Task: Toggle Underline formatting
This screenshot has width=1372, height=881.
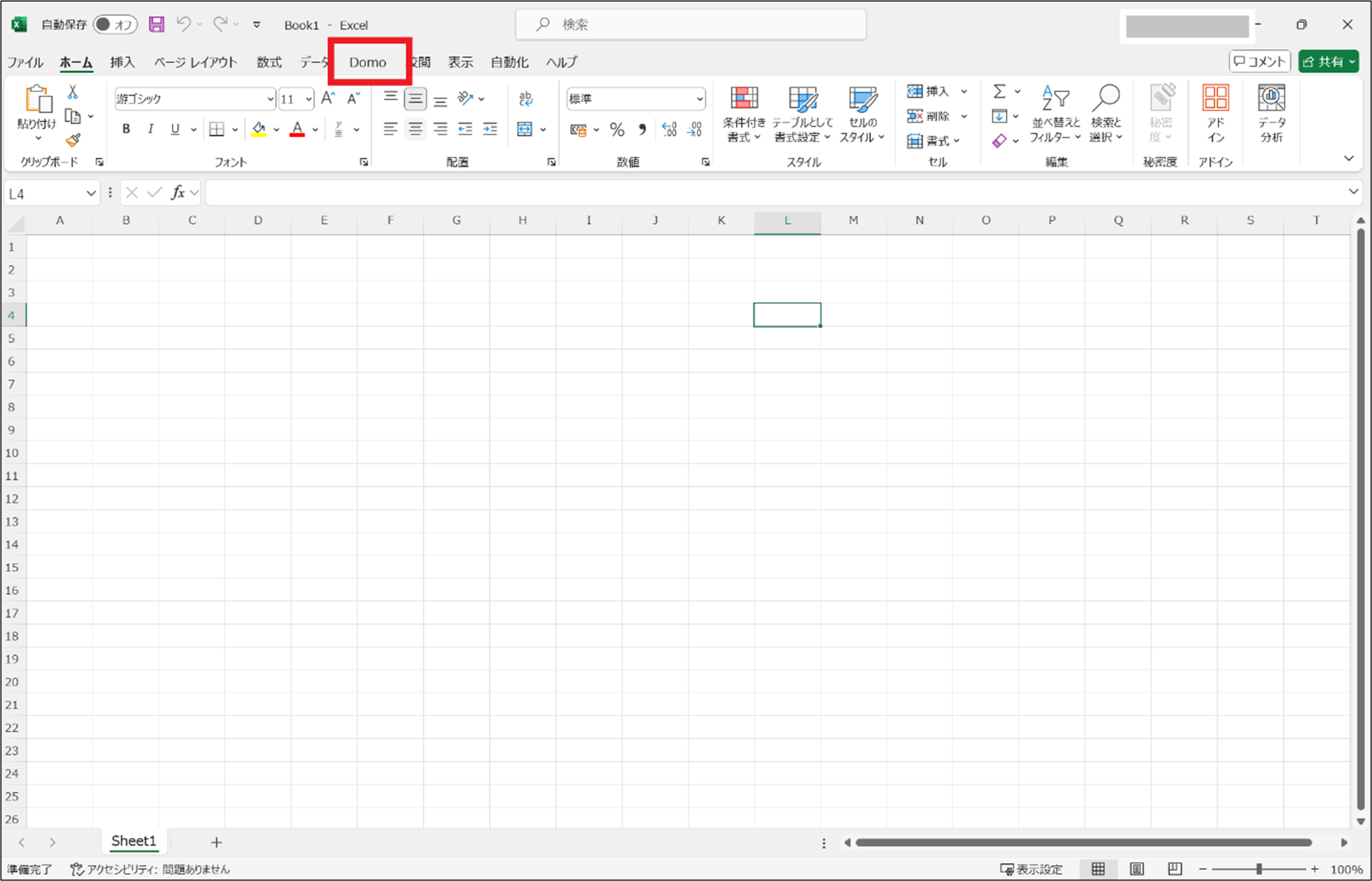Action: pyautogui.click(x=175, y=129)
